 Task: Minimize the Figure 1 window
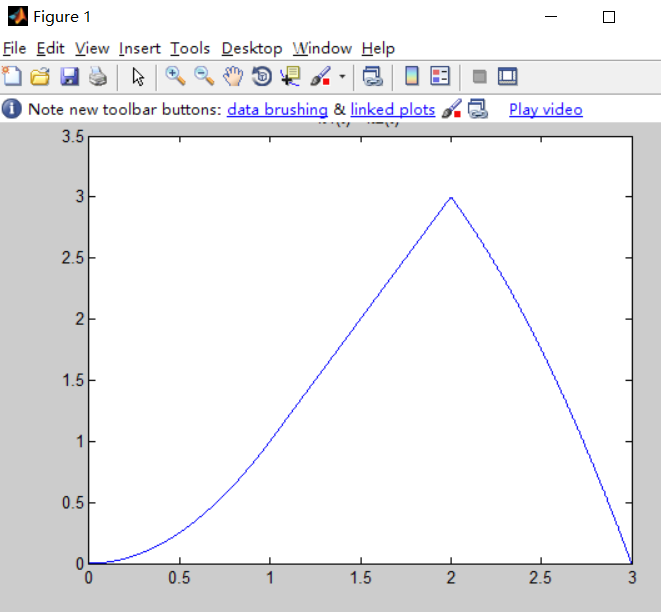coord(551,17)
